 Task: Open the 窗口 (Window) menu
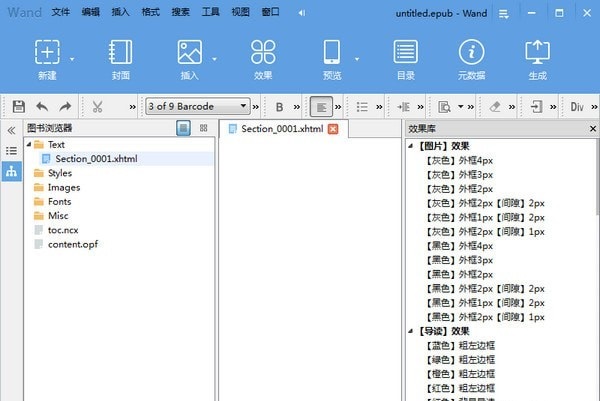pos(271,12)
